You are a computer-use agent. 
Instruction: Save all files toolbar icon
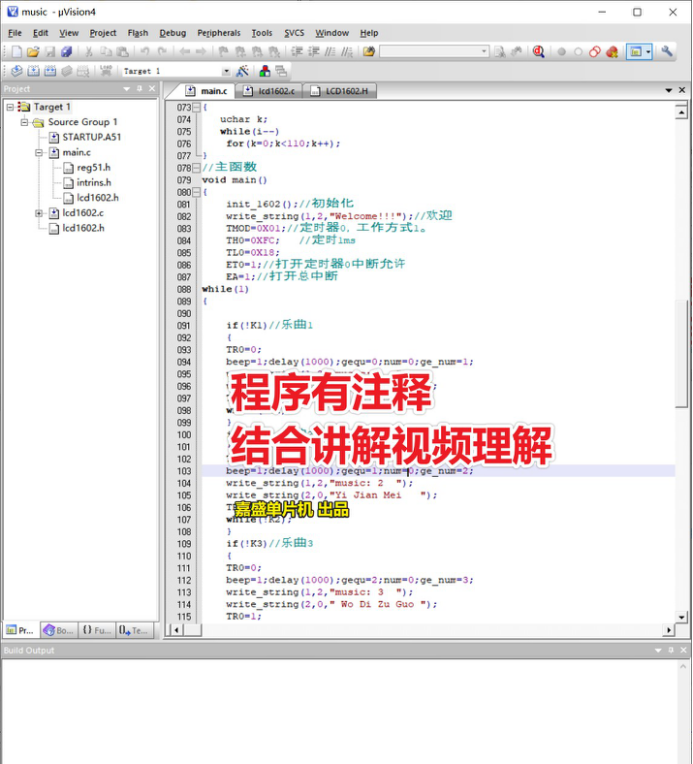tap(66, 52)
